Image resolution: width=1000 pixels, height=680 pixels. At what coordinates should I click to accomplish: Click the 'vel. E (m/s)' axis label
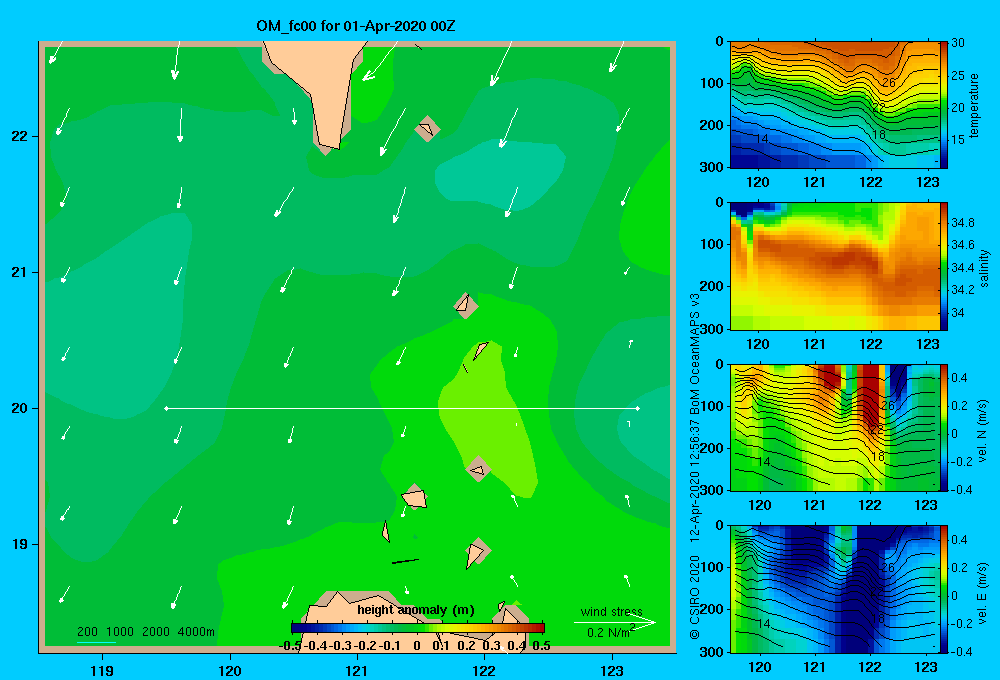pyautogui.click(x=982, y=593)
